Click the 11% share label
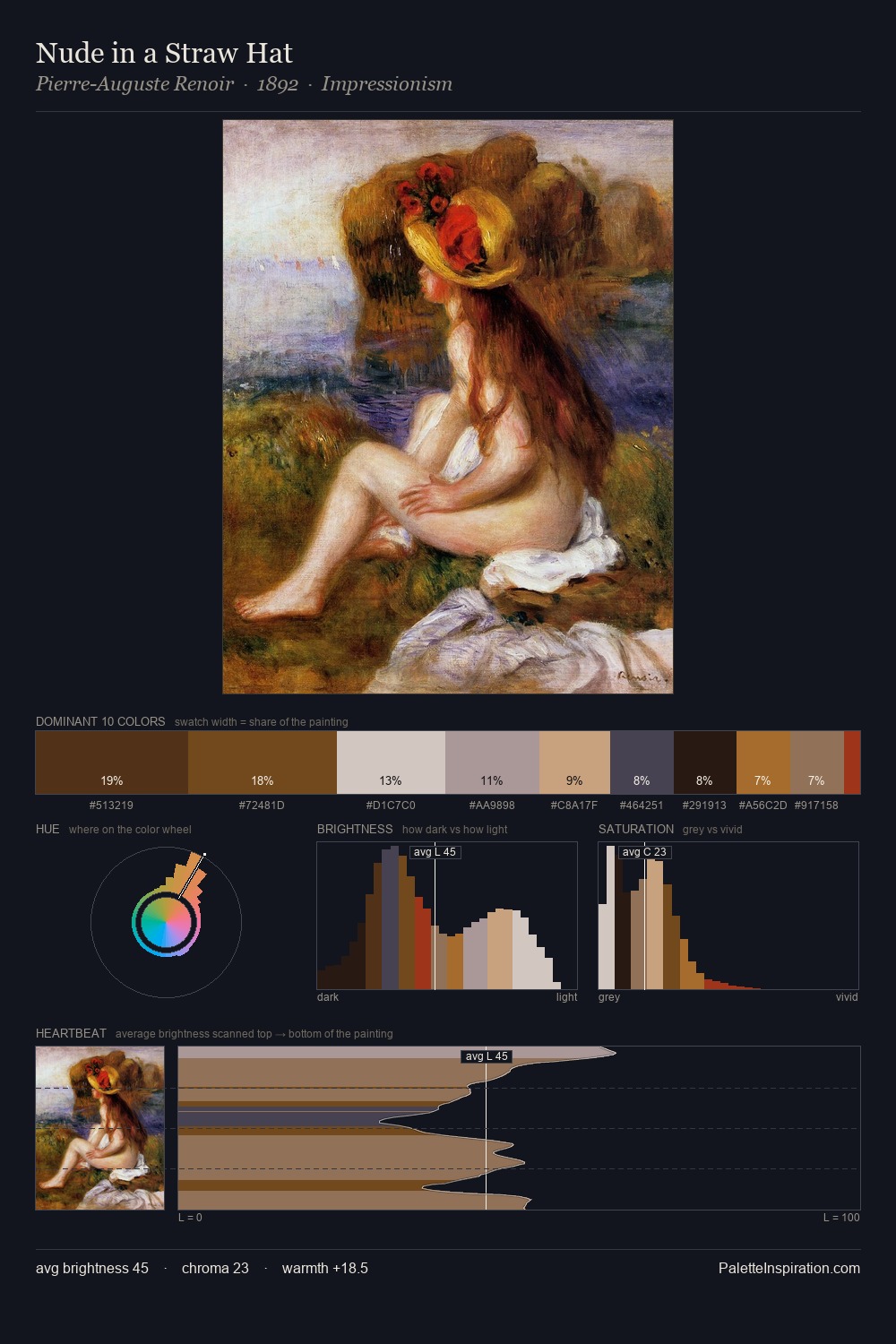The height and width of the screenshot is (1344, 896). pyautogui.click(x=492, y=780)
